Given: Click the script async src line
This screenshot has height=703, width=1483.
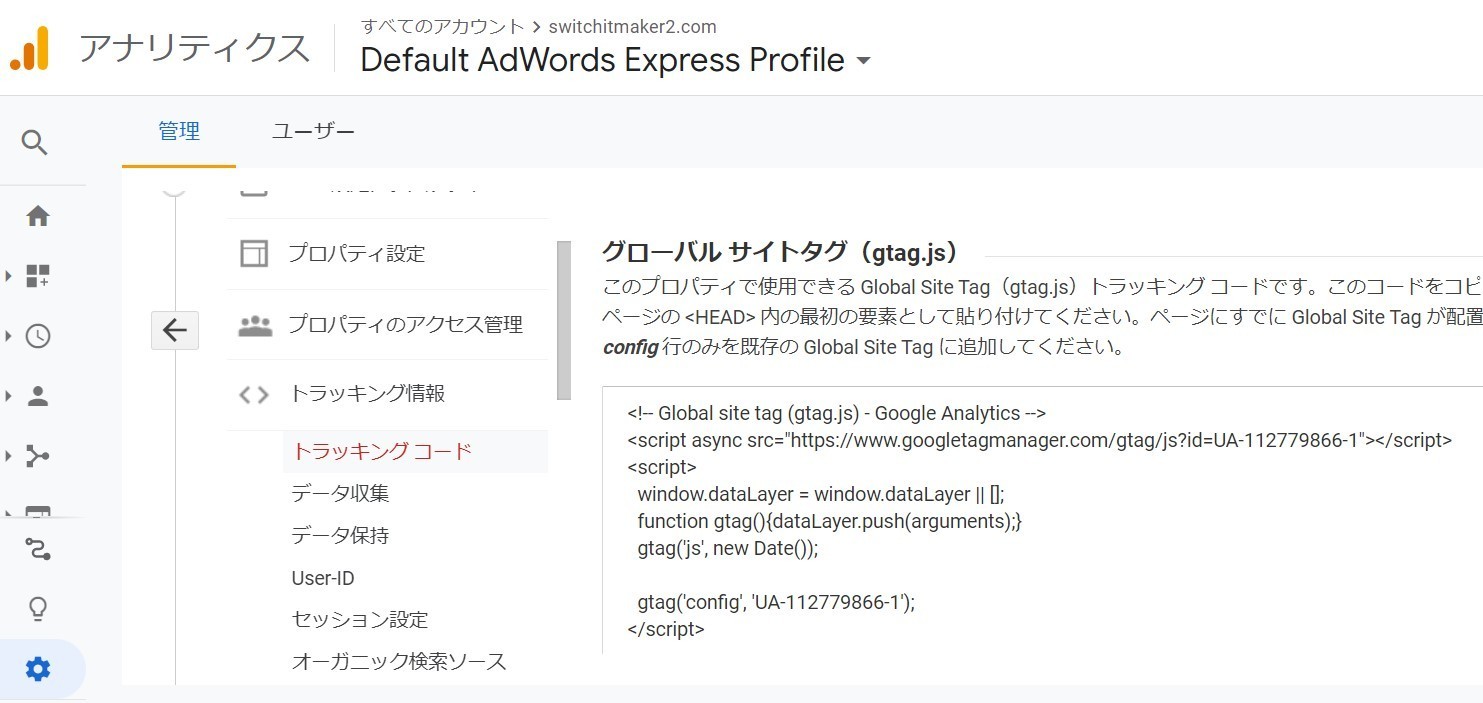Looking at the screenshot, I should (1040, 440).
